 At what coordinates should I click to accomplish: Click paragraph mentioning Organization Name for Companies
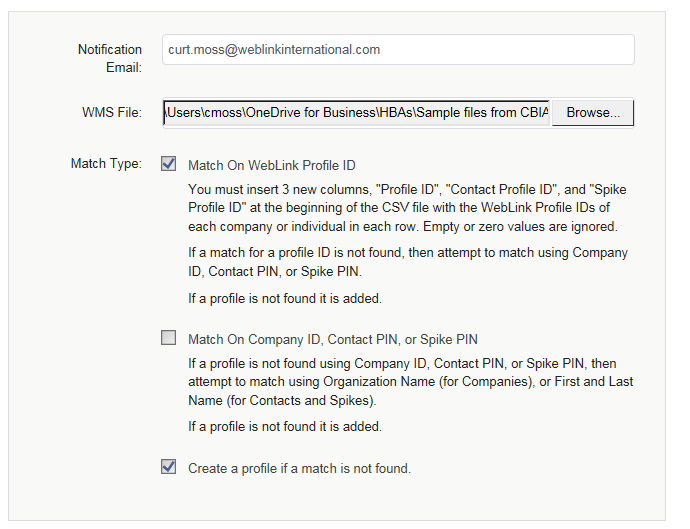click(x=411, y=382)
